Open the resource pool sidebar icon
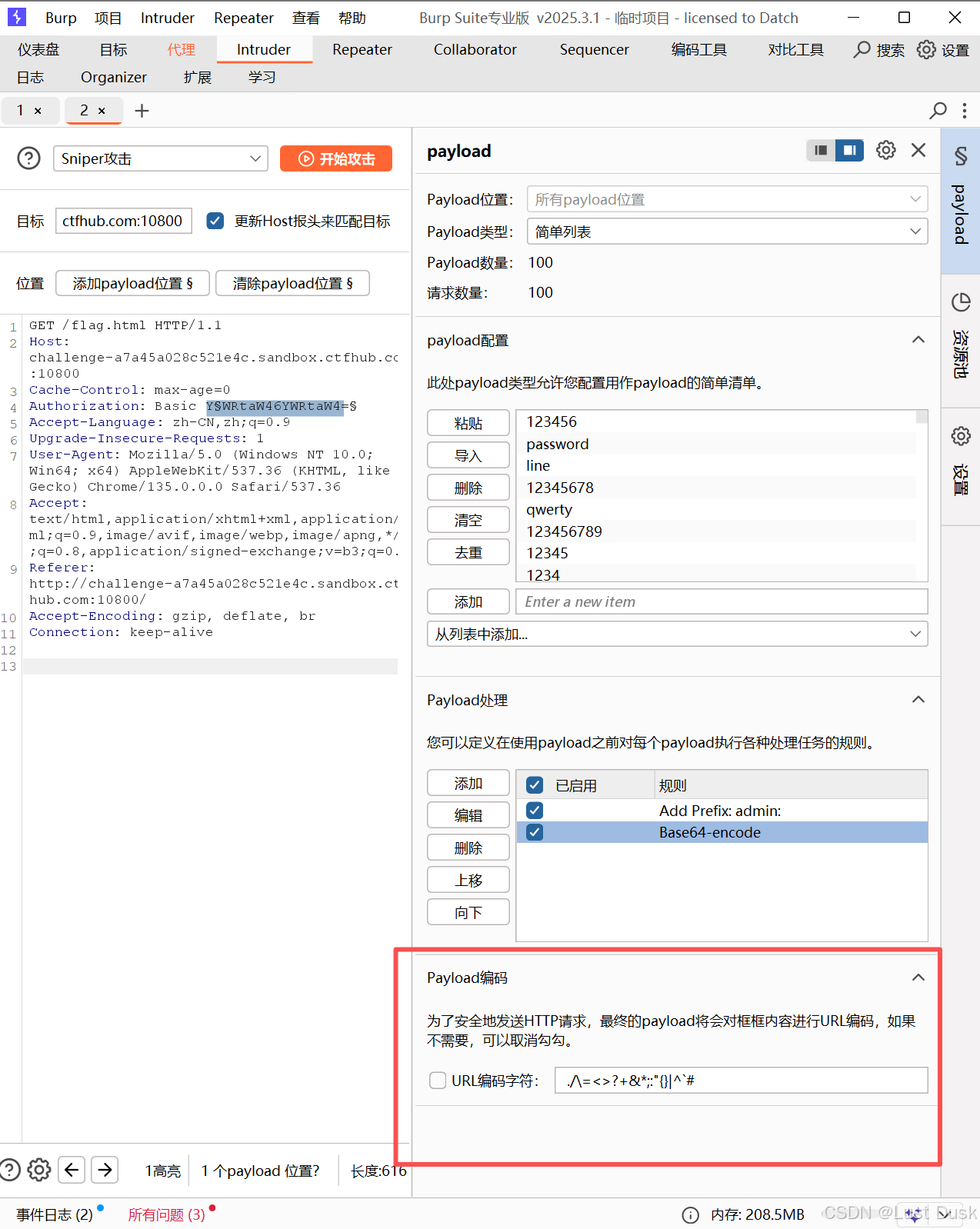 [x=961, y=301]
